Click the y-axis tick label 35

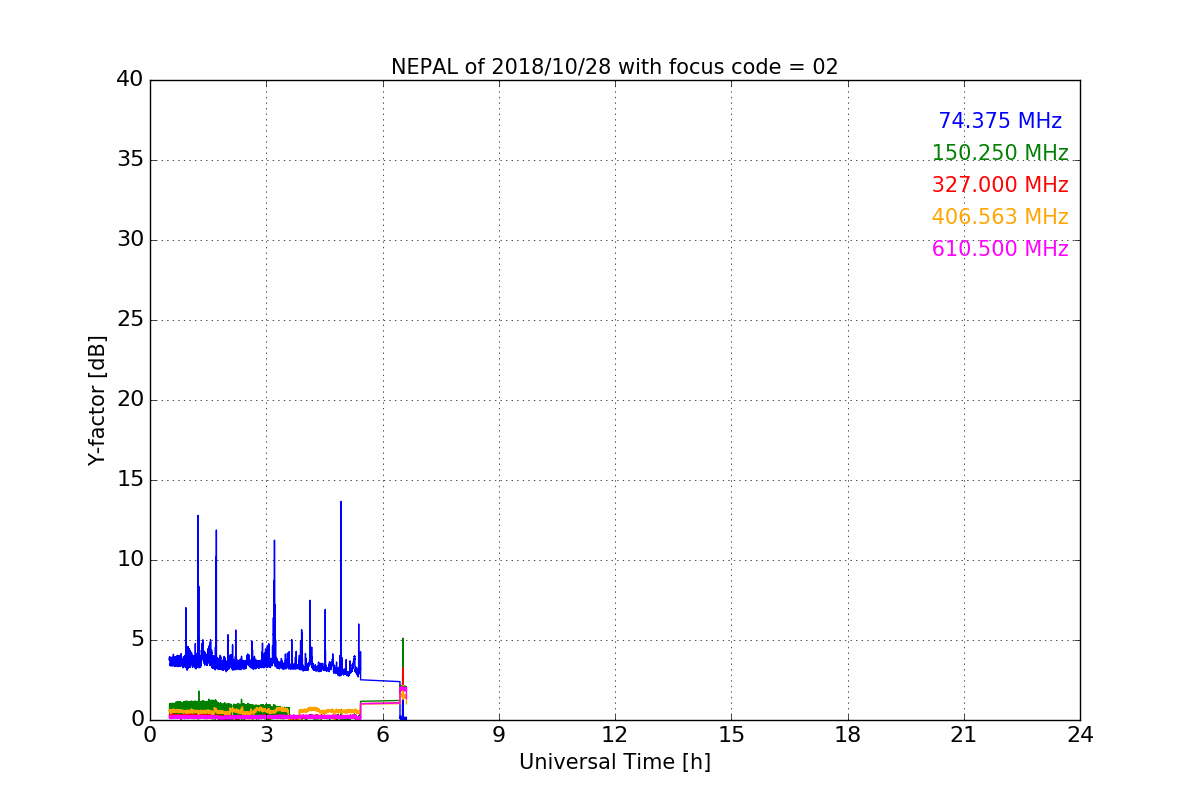(x=129, y=160)
